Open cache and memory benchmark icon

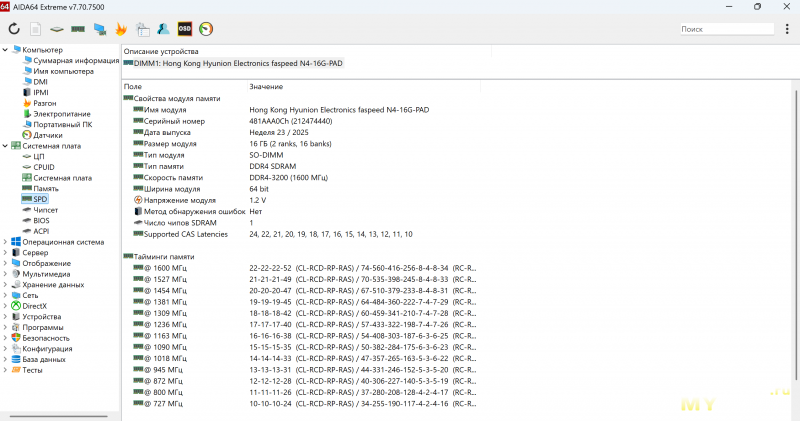pyautogui.click(x=78, y=29)
